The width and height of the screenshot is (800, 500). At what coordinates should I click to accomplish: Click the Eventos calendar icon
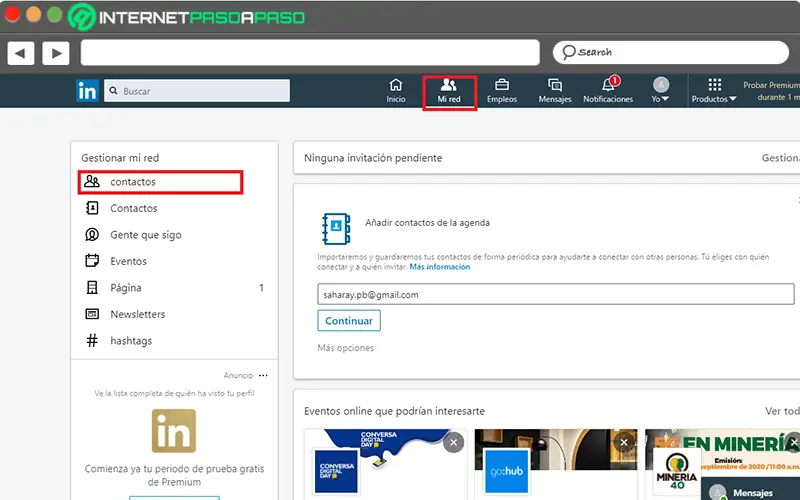tap(92, 261)
